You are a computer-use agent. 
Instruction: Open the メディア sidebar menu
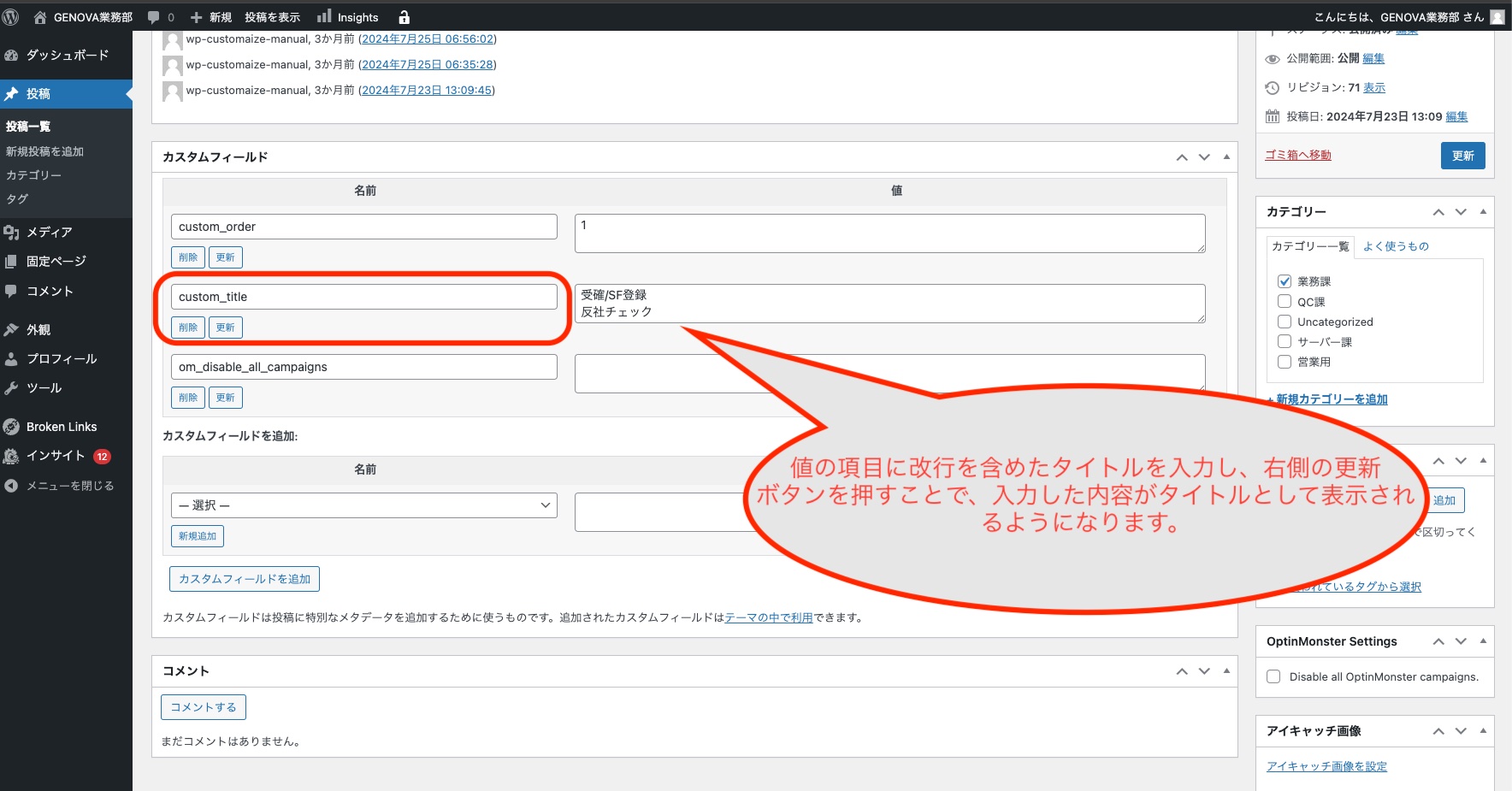[49, 232]
